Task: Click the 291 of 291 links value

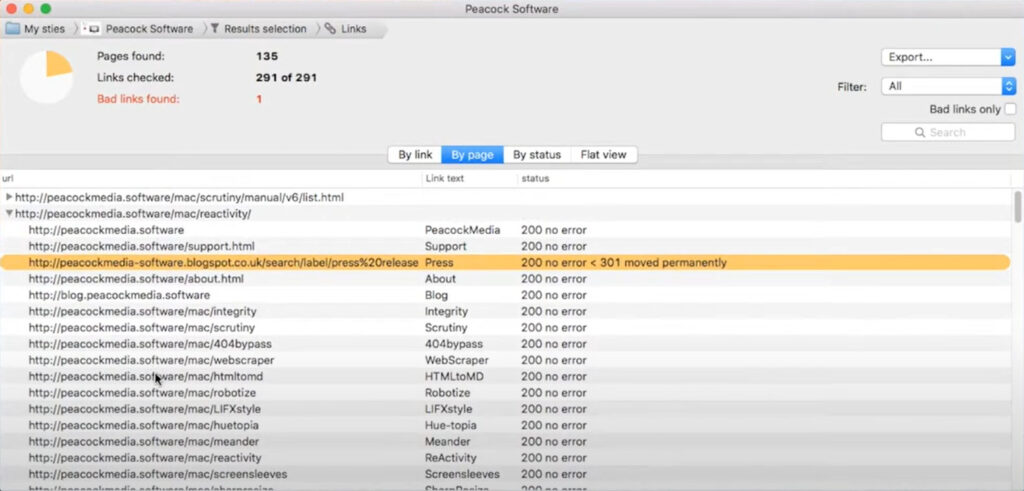Action: tap(286, 78)
